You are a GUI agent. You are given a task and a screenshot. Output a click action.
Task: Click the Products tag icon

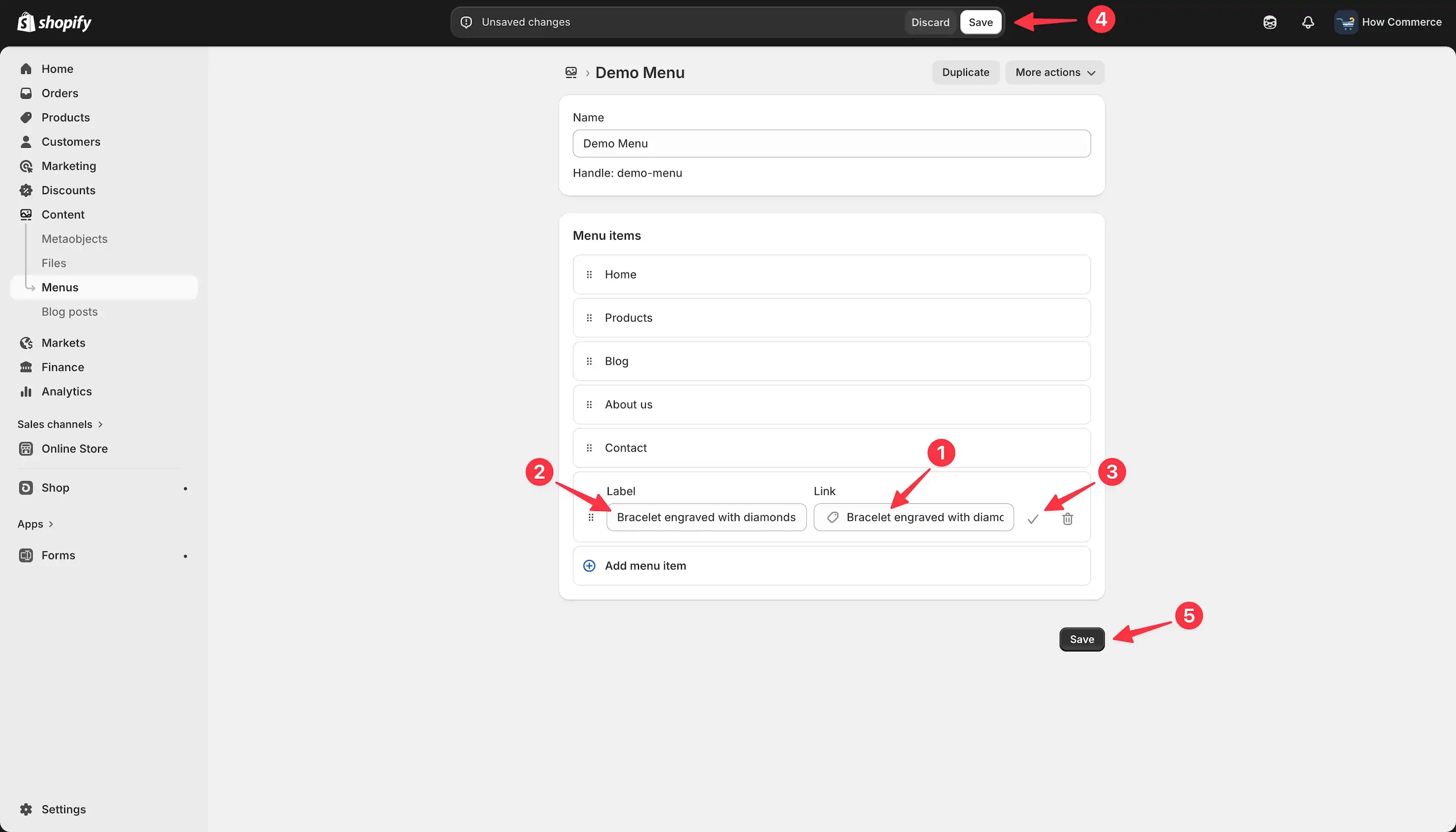pyautogui.click(x=26, y=118)
